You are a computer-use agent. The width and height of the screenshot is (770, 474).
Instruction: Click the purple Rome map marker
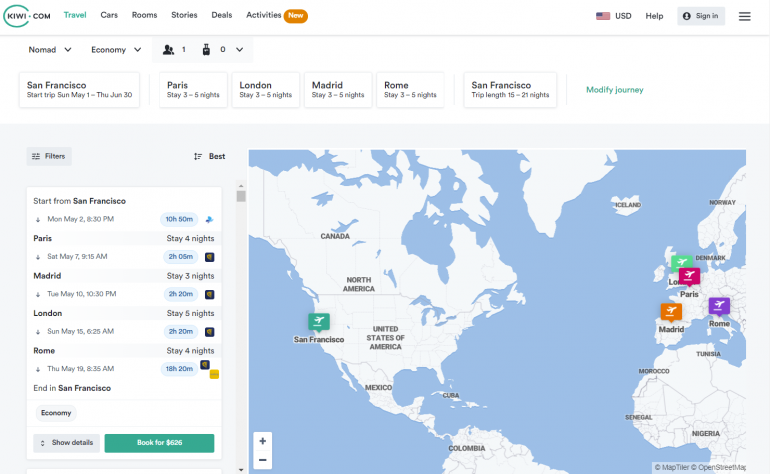pyautogui.click(x=719, y=306)
